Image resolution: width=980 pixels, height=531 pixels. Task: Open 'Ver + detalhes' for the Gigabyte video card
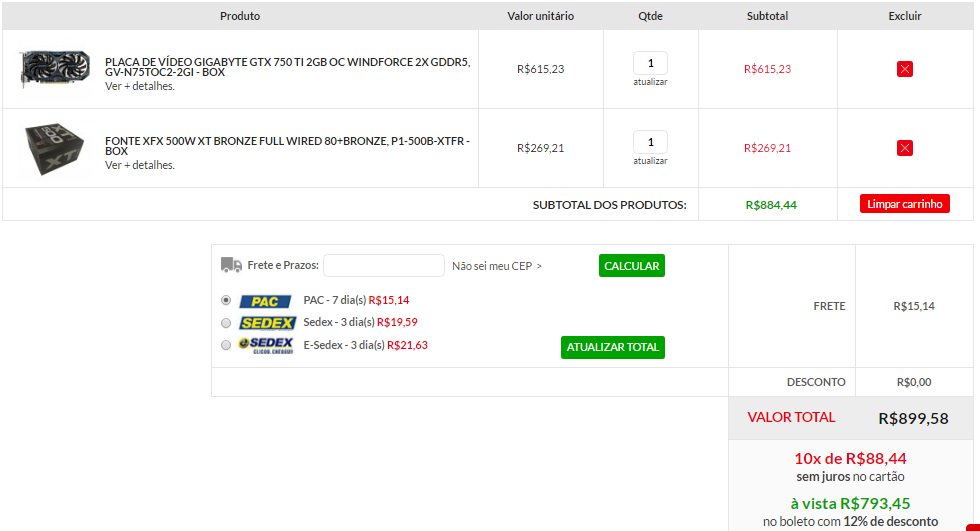pyautogui.click(x=139, y=86)
